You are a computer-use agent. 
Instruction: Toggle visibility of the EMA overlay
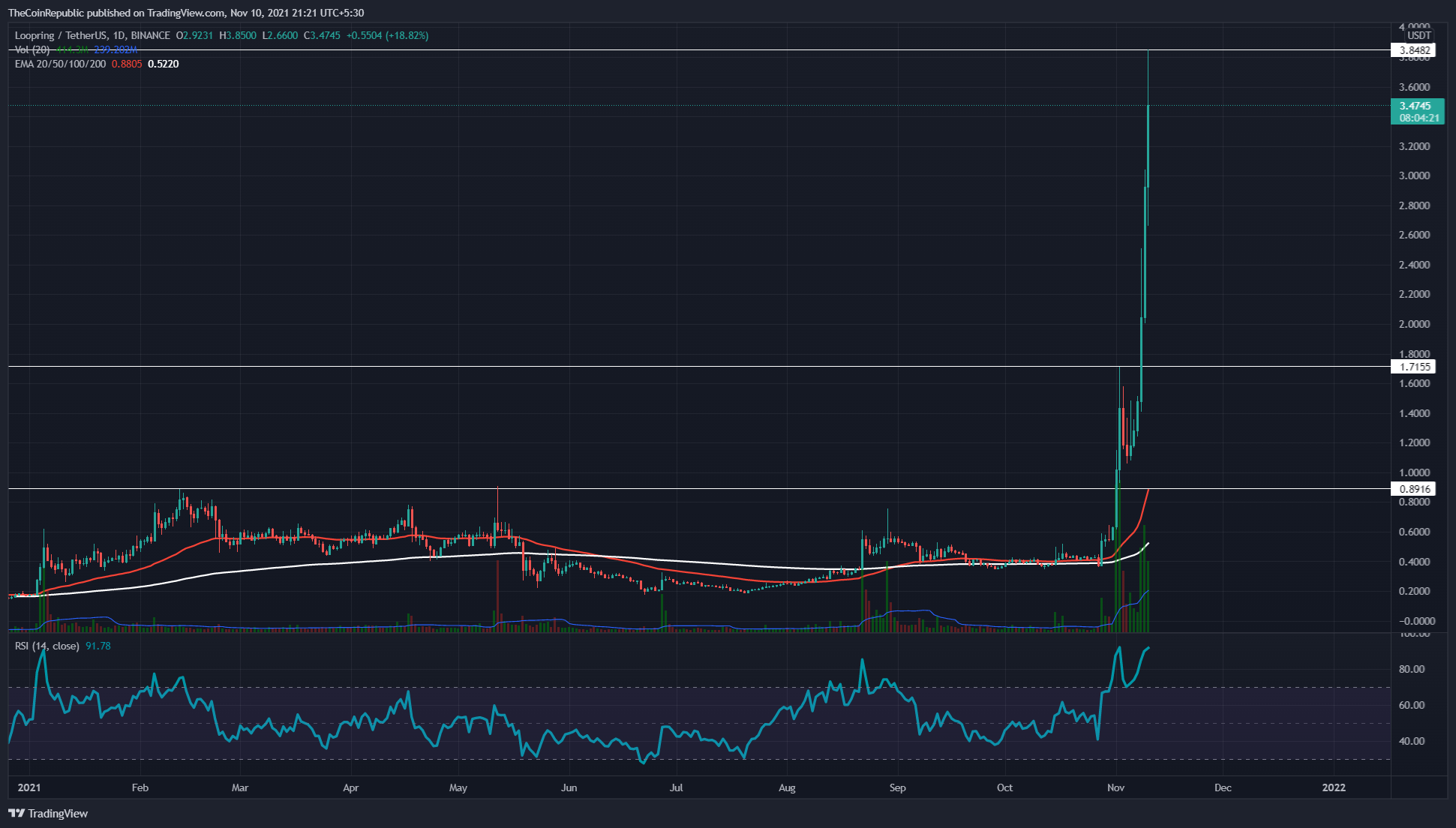(x=195, y=64)
